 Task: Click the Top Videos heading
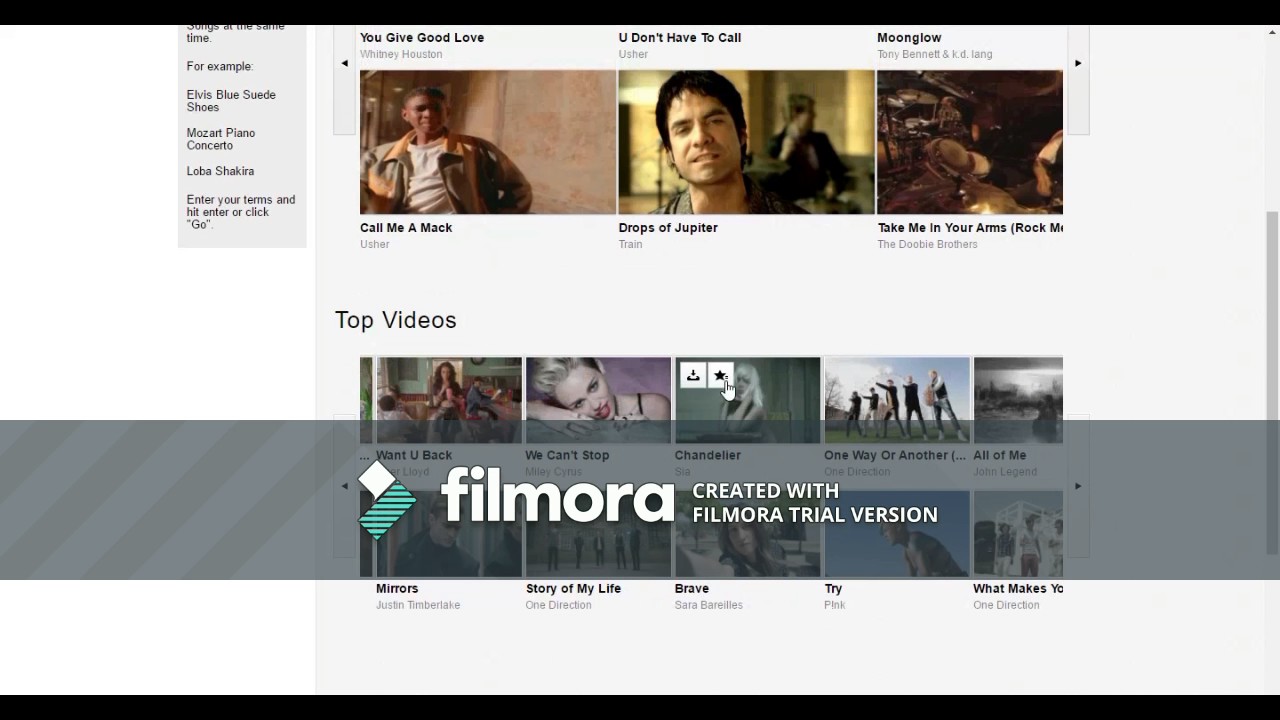pos(396,320)
